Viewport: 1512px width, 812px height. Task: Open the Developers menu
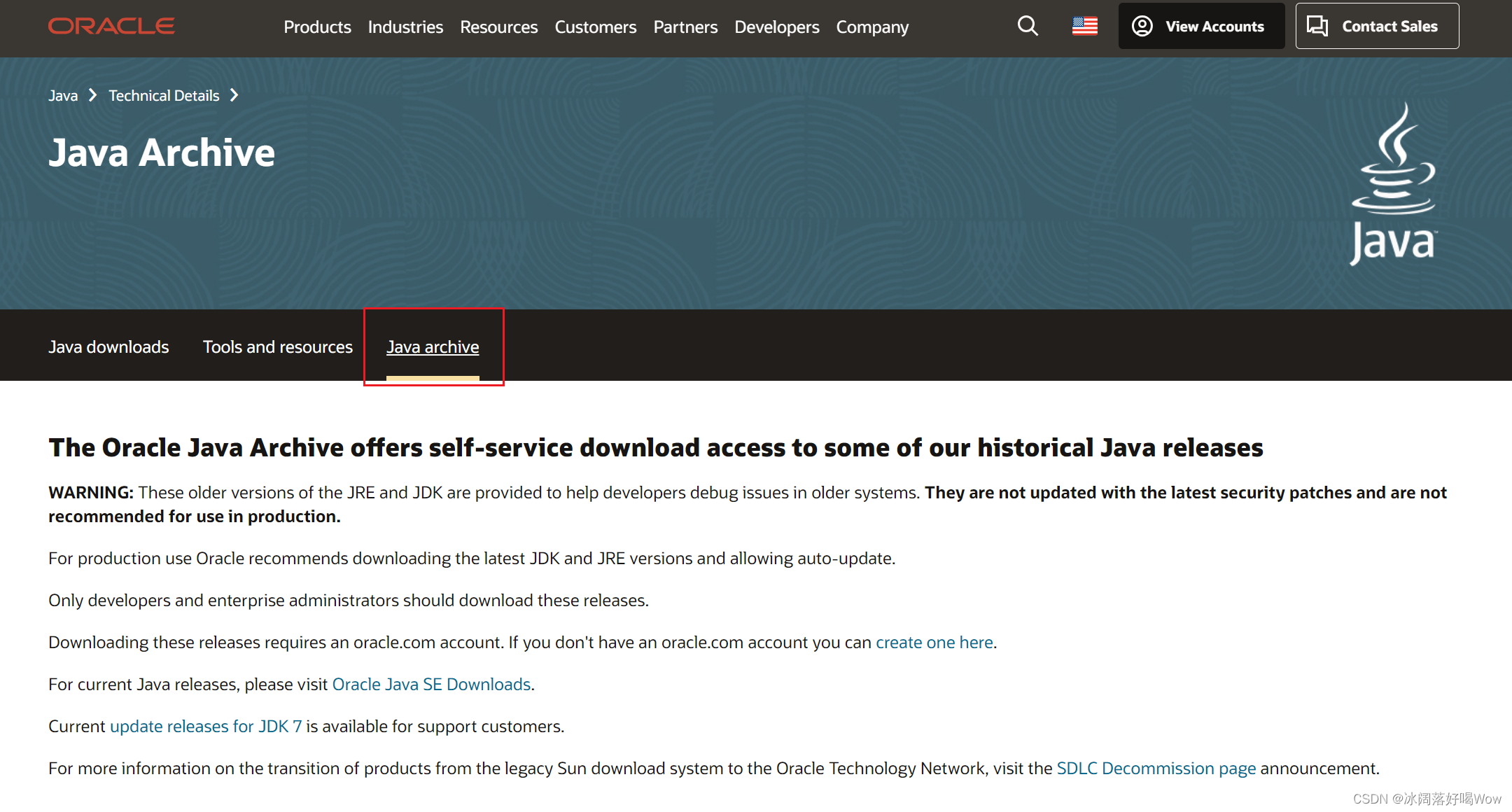(x=776, y=27)
